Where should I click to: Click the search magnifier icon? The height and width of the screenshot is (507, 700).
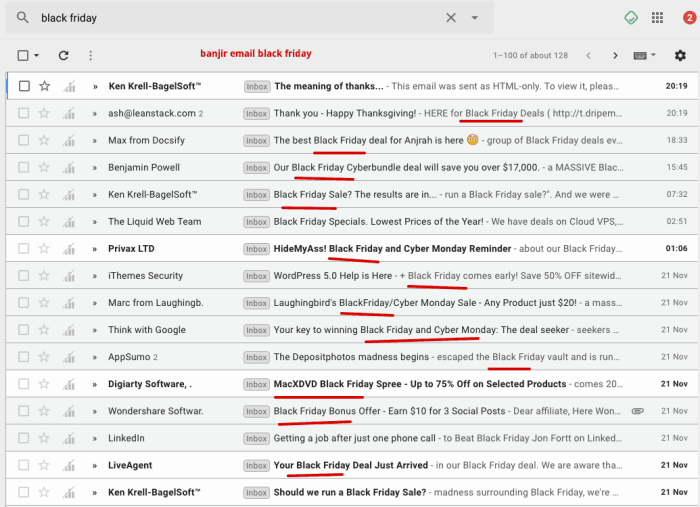[x=22, y=17]
